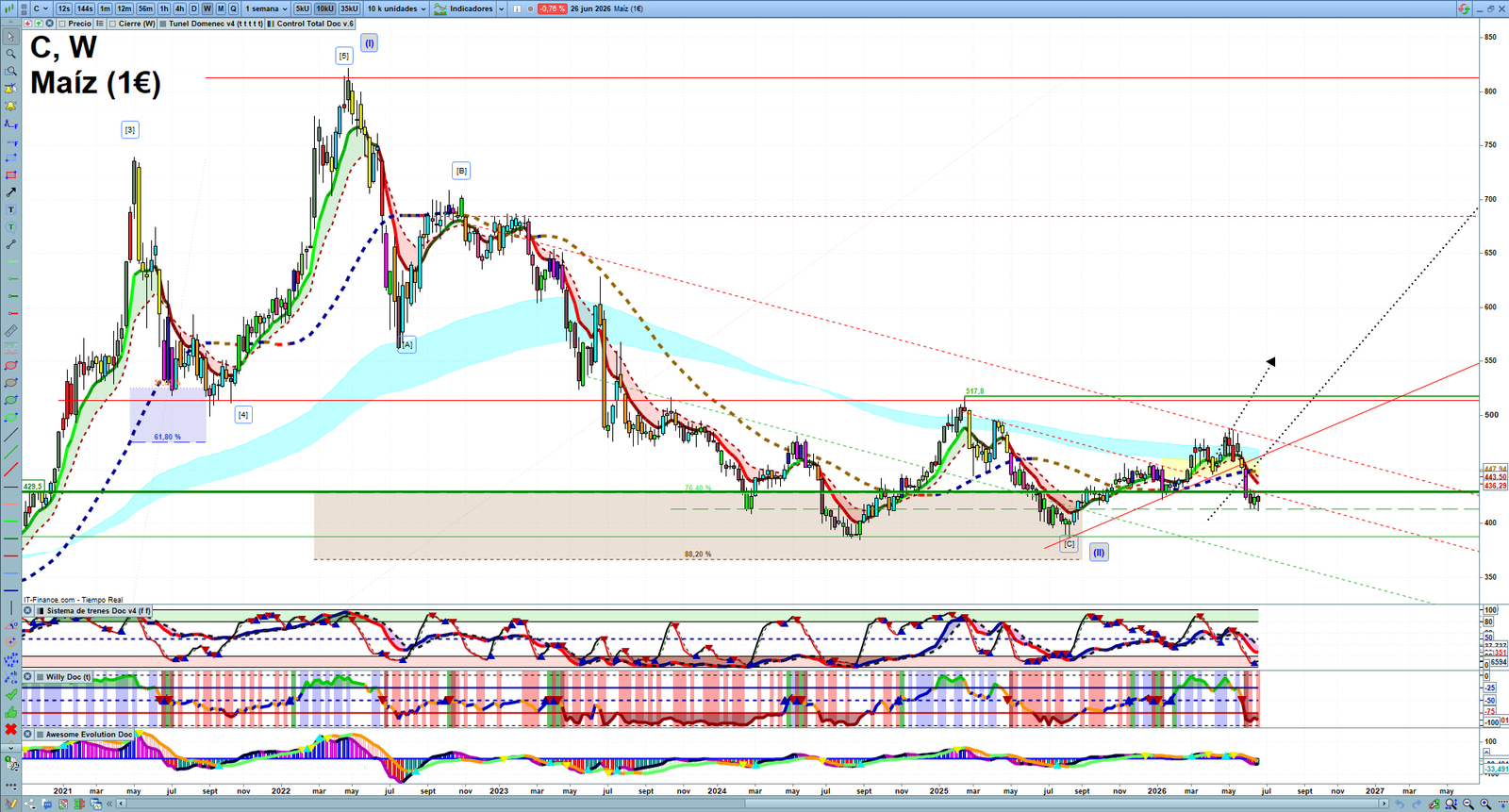This screenshot has width=1509, height=812.
Task: Collapse the panel with the up chevron
Action: 10,24
